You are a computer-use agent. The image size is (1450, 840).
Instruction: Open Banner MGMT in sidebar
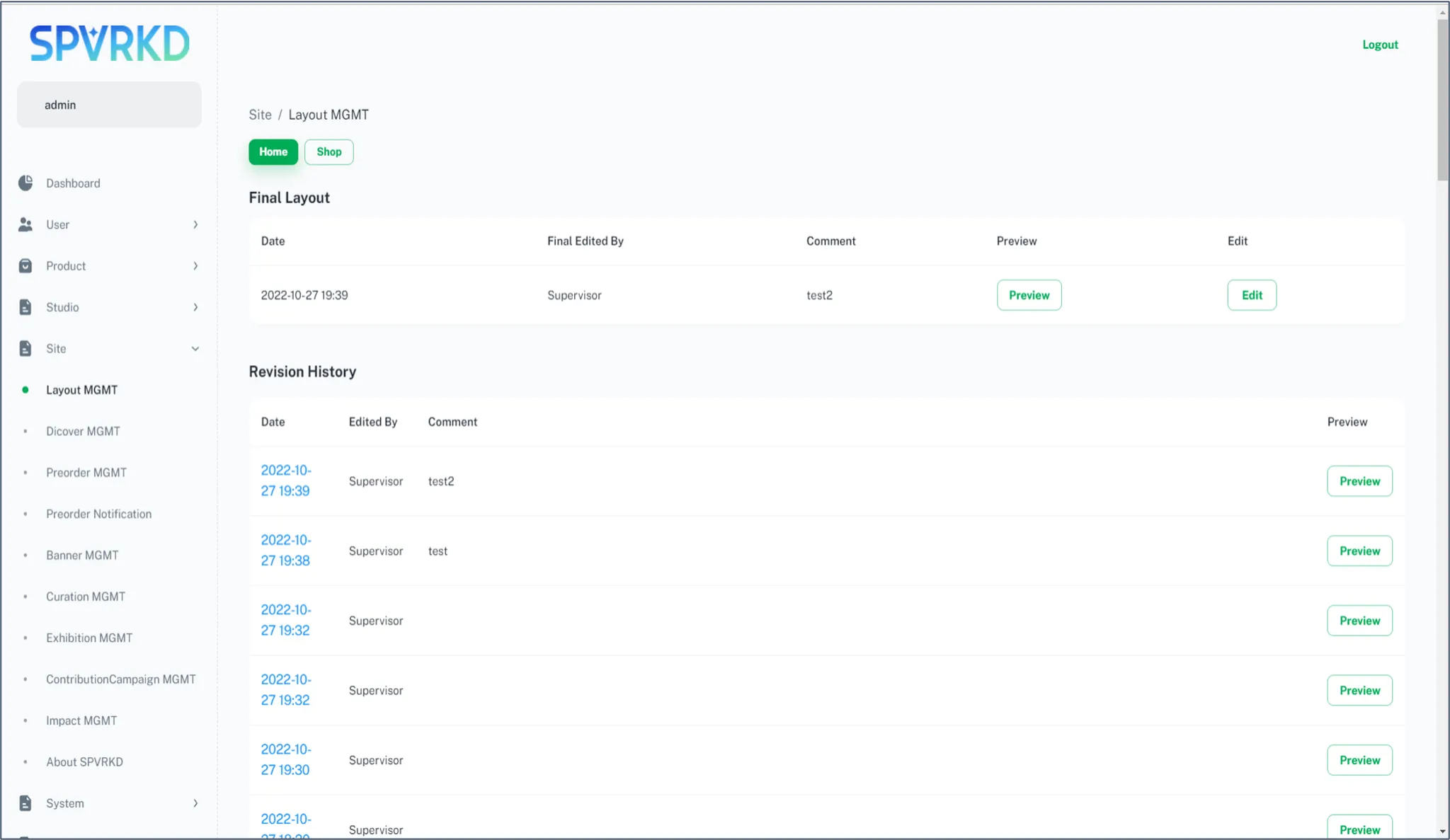pyautogui.click(x=82, y=556)
